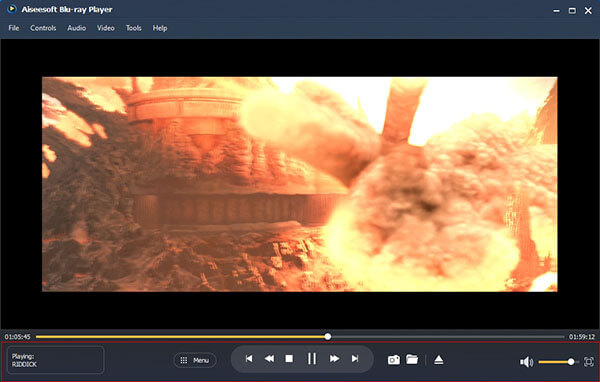The width and height of the screenshot is (600, 382).
Task: Open the Tools menu
Action: coord(134,28)
